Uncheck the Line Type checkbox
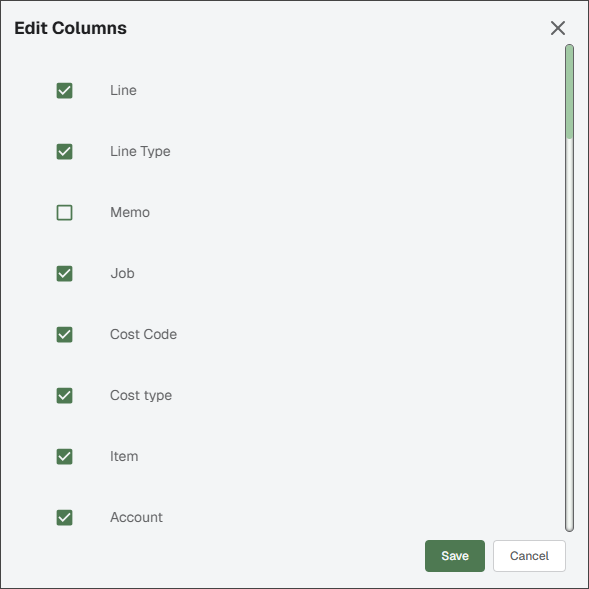 [x=64, y=151]
